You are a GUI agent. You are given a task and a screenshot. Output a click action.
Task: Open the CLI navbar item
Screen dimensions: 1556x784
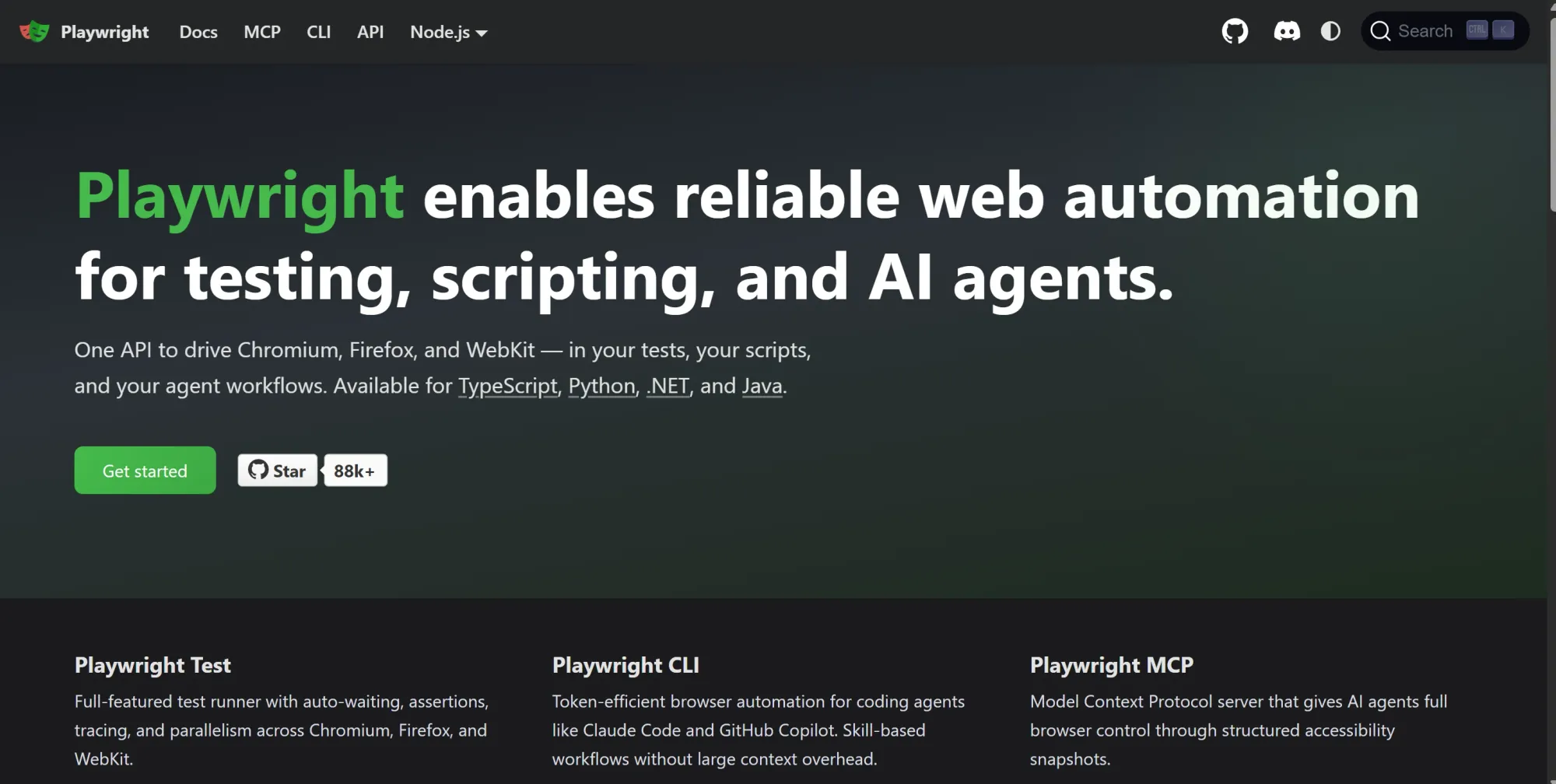(x=319, y=32)
